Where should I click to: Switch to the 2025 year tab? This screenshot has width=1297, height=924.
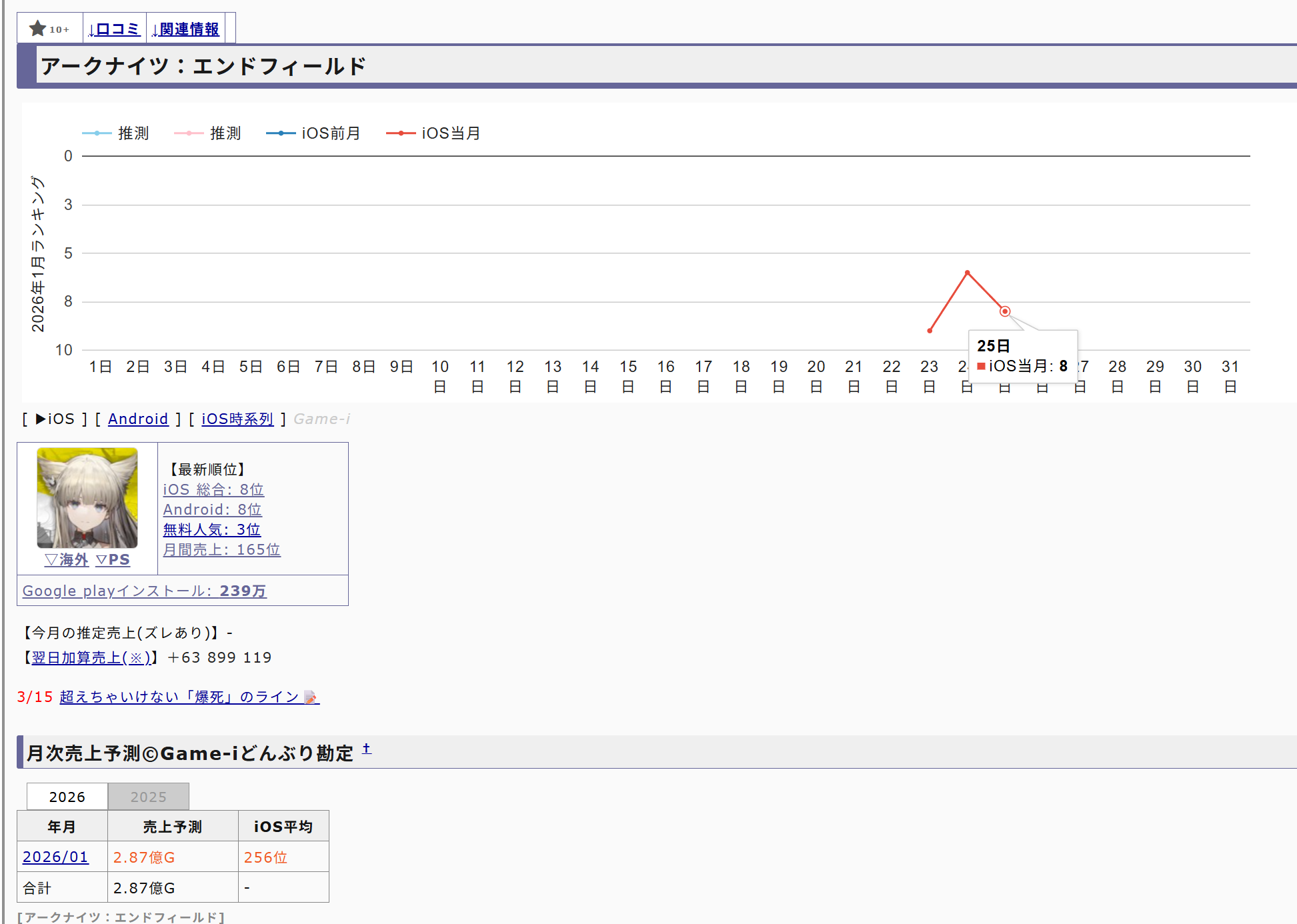pos(148,797)
